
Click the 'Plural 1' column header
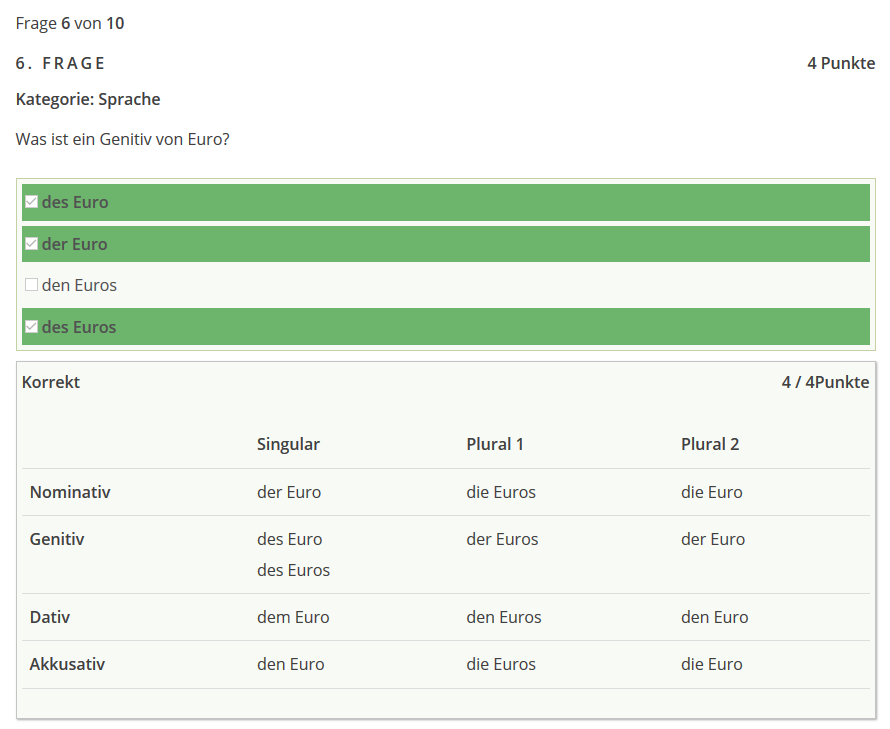[495, 444]
